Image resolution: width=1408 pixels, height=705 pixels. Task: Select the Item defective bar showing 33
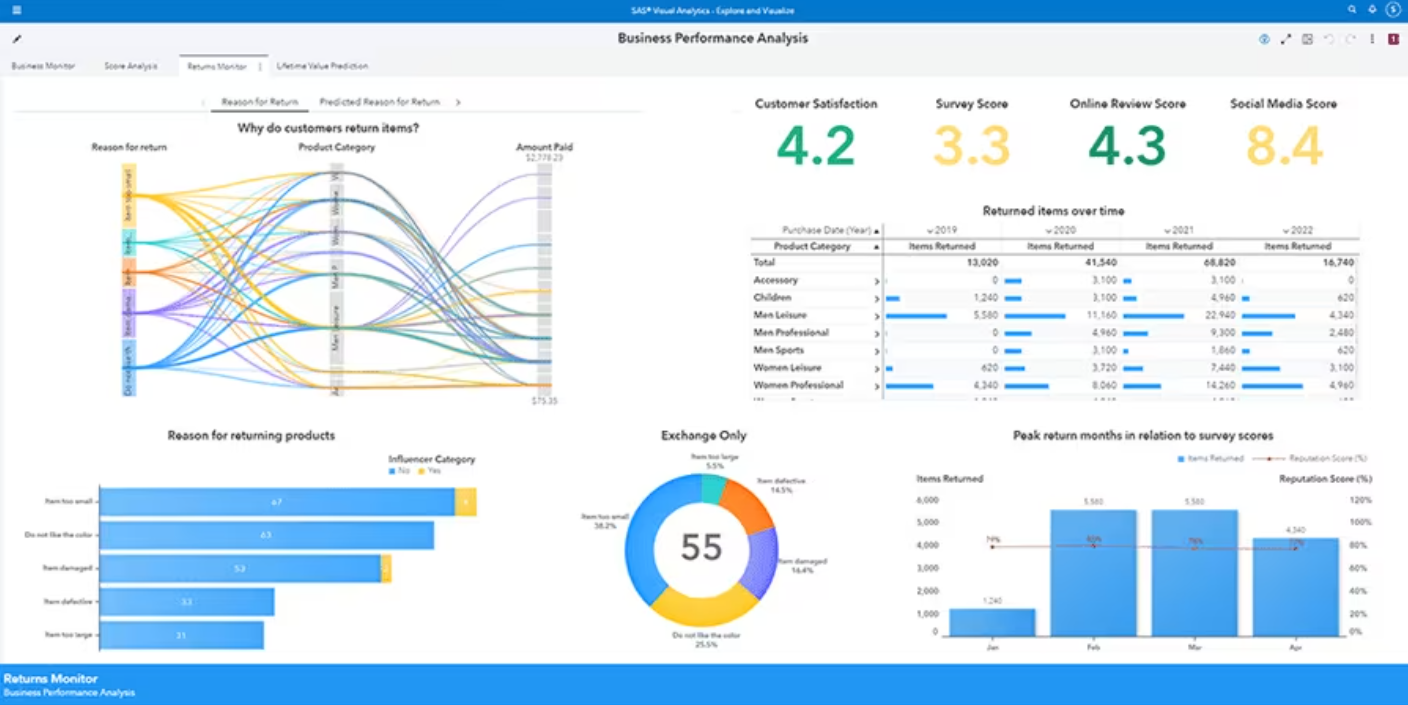pyautogui.click(x=187, y=602)
